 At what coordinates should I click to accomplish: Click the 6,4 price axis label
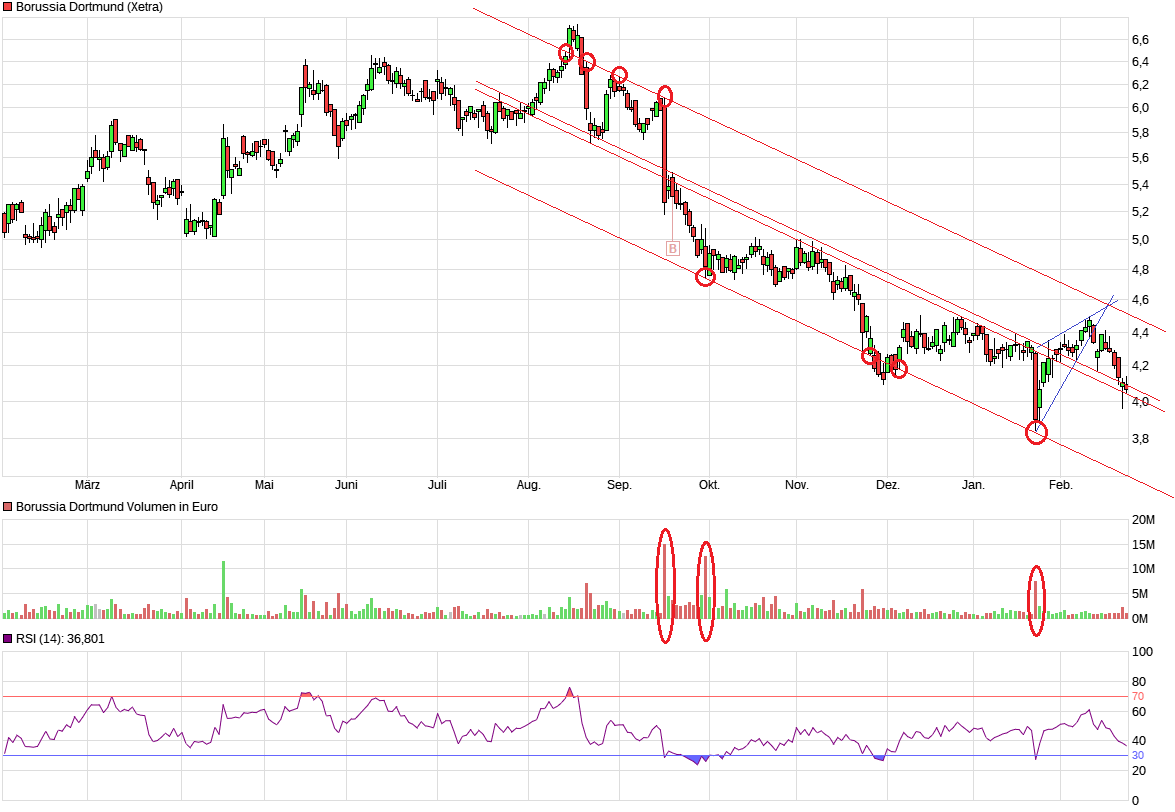1141,61
